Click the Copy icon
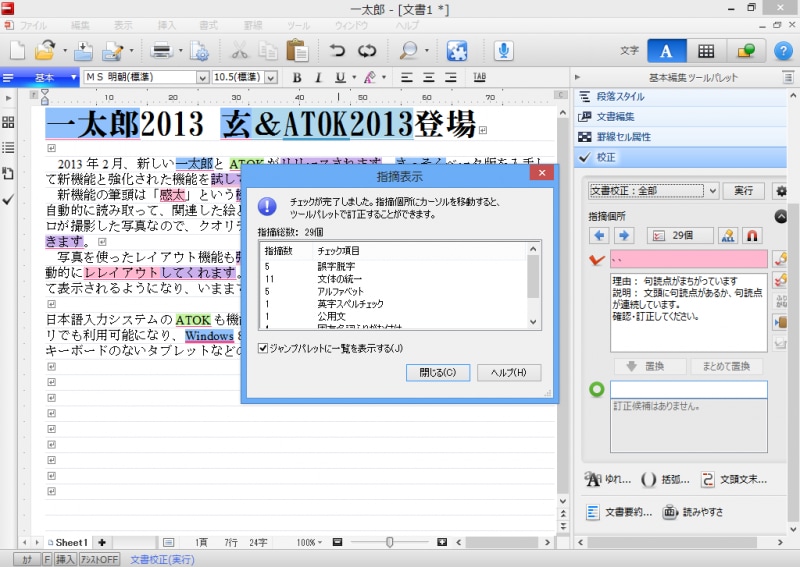 [268, 51]
